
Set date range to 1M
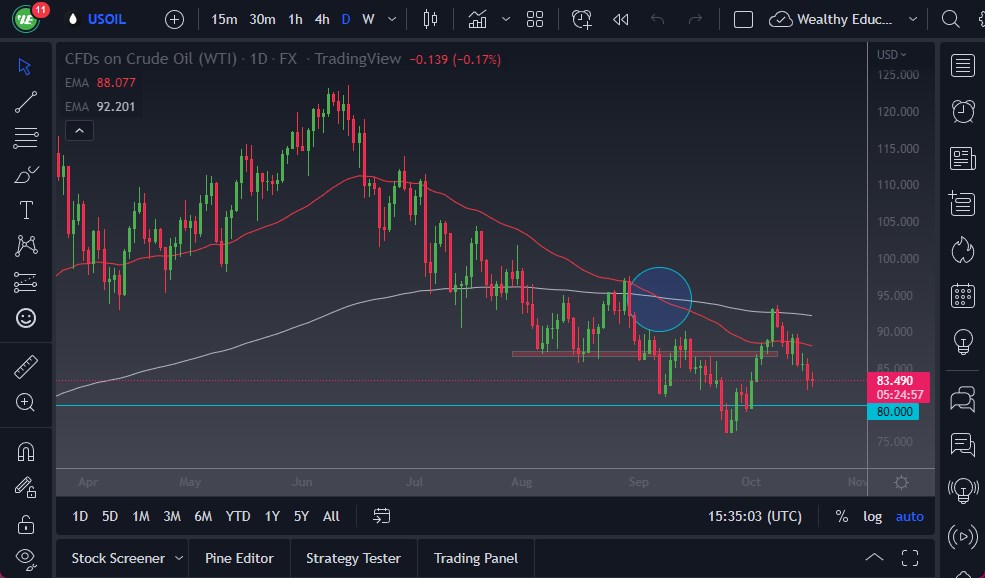(141, 516)
